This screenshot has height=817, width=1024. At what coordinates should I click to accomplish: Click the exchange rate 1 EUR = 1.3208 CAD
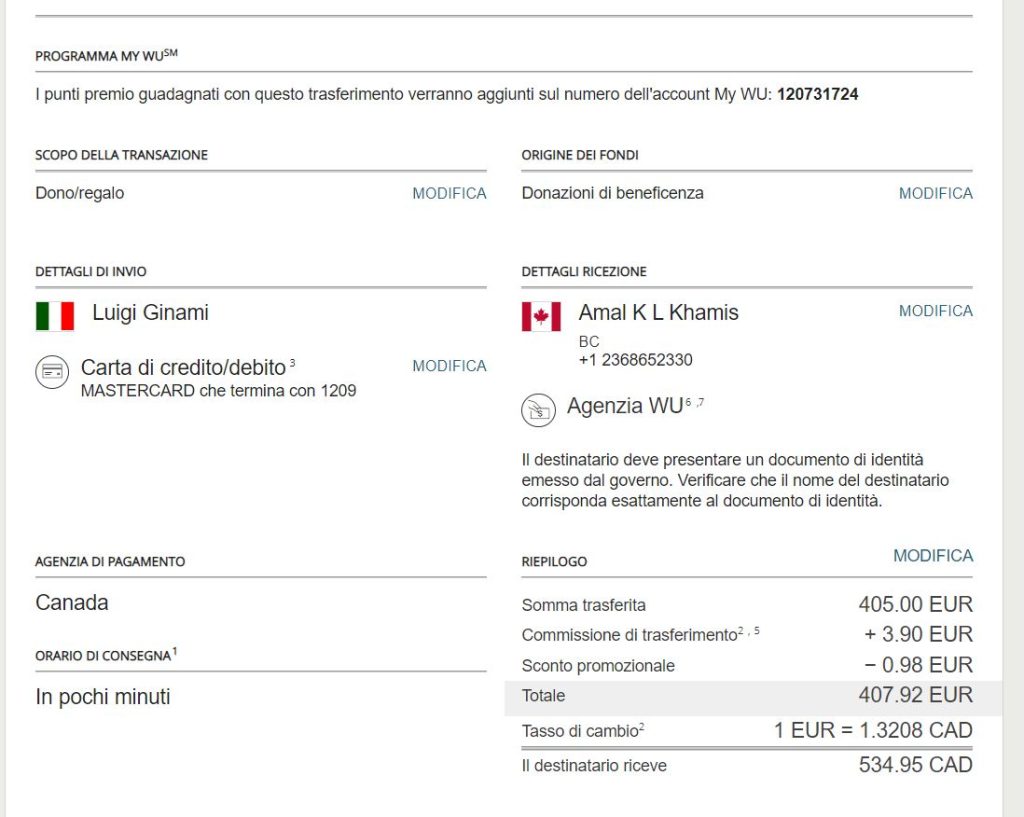[x=873, y=730]
